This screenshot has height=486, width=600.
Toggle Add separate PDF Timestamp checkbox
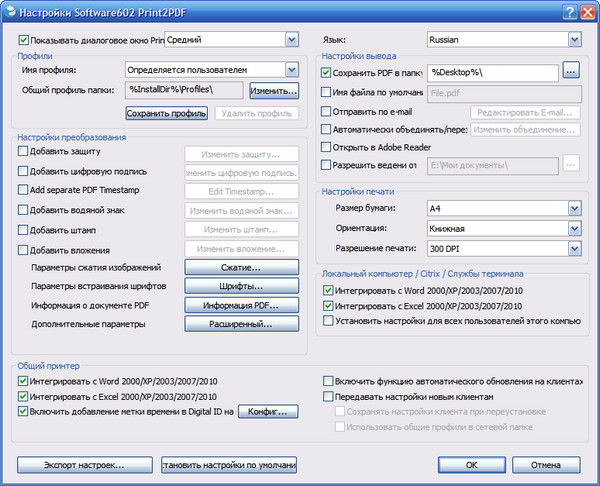(23, 191)
